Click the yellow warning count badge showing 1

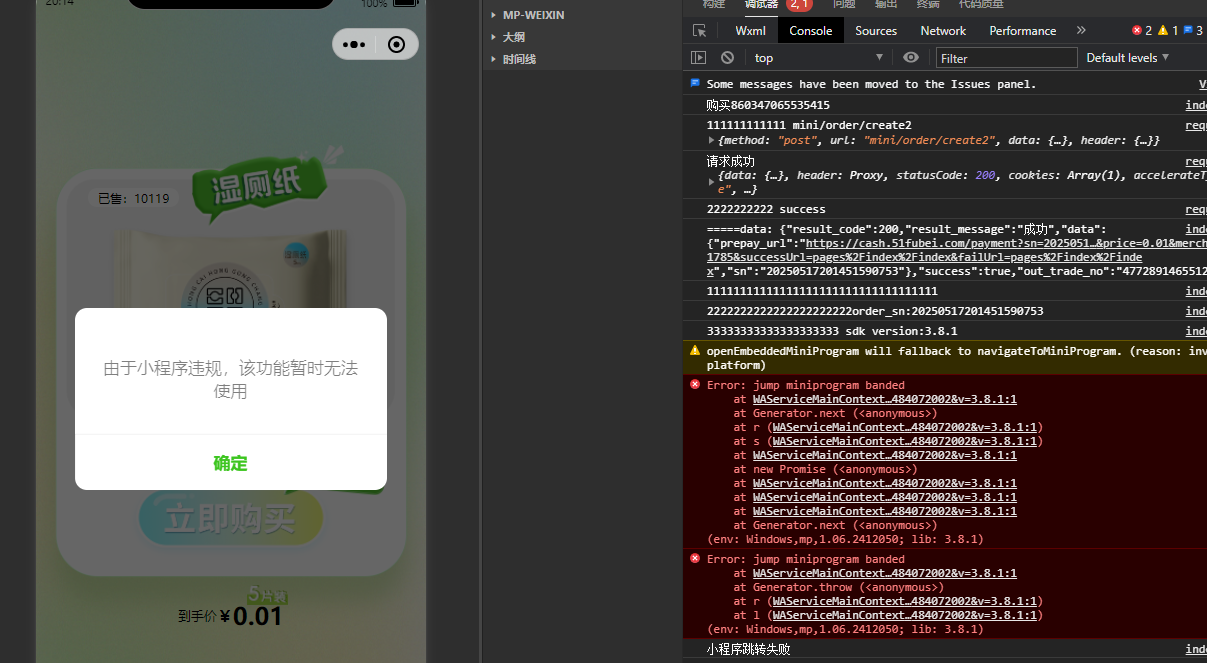pos(1168,31)
